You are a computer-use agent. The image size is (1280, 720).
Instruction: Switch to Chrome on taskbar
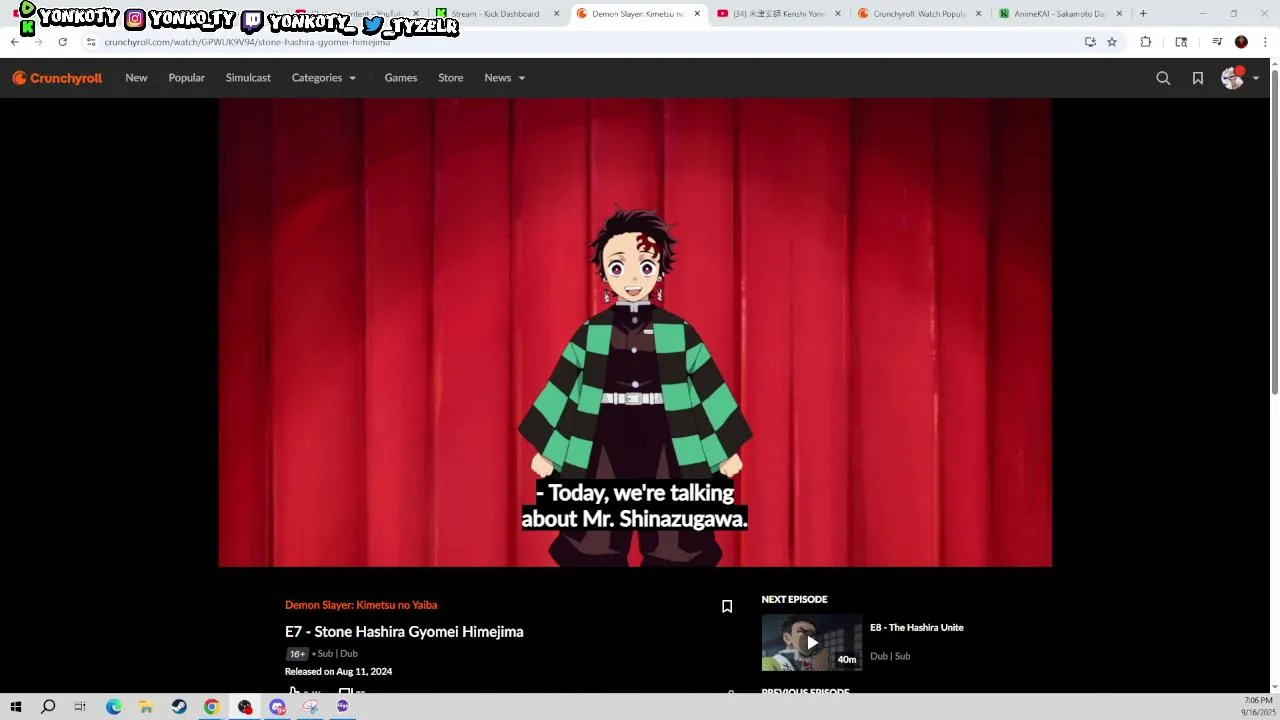pyautogui.click(x=212, y=707)
